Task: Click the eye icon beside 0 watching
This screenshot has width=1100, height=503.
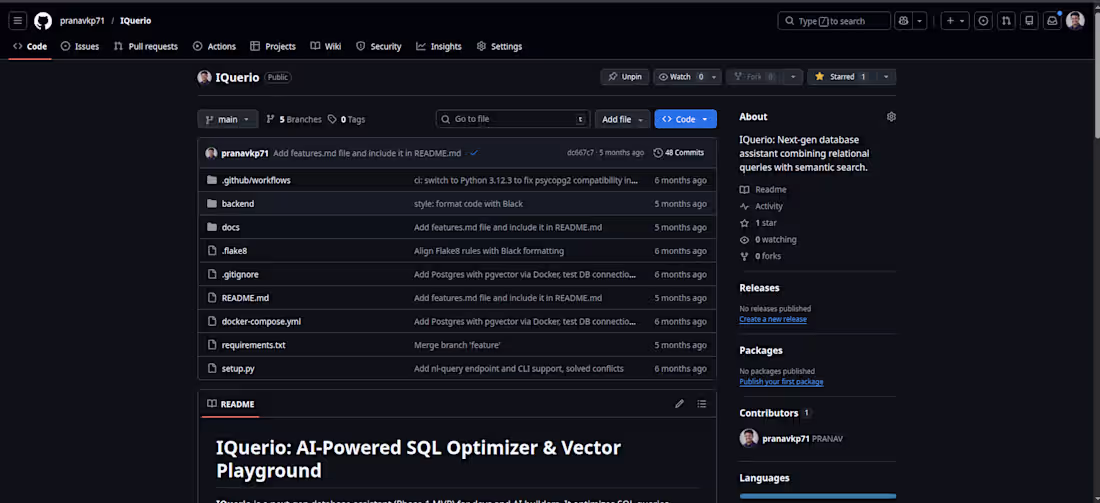Action: tap(744, 240)
